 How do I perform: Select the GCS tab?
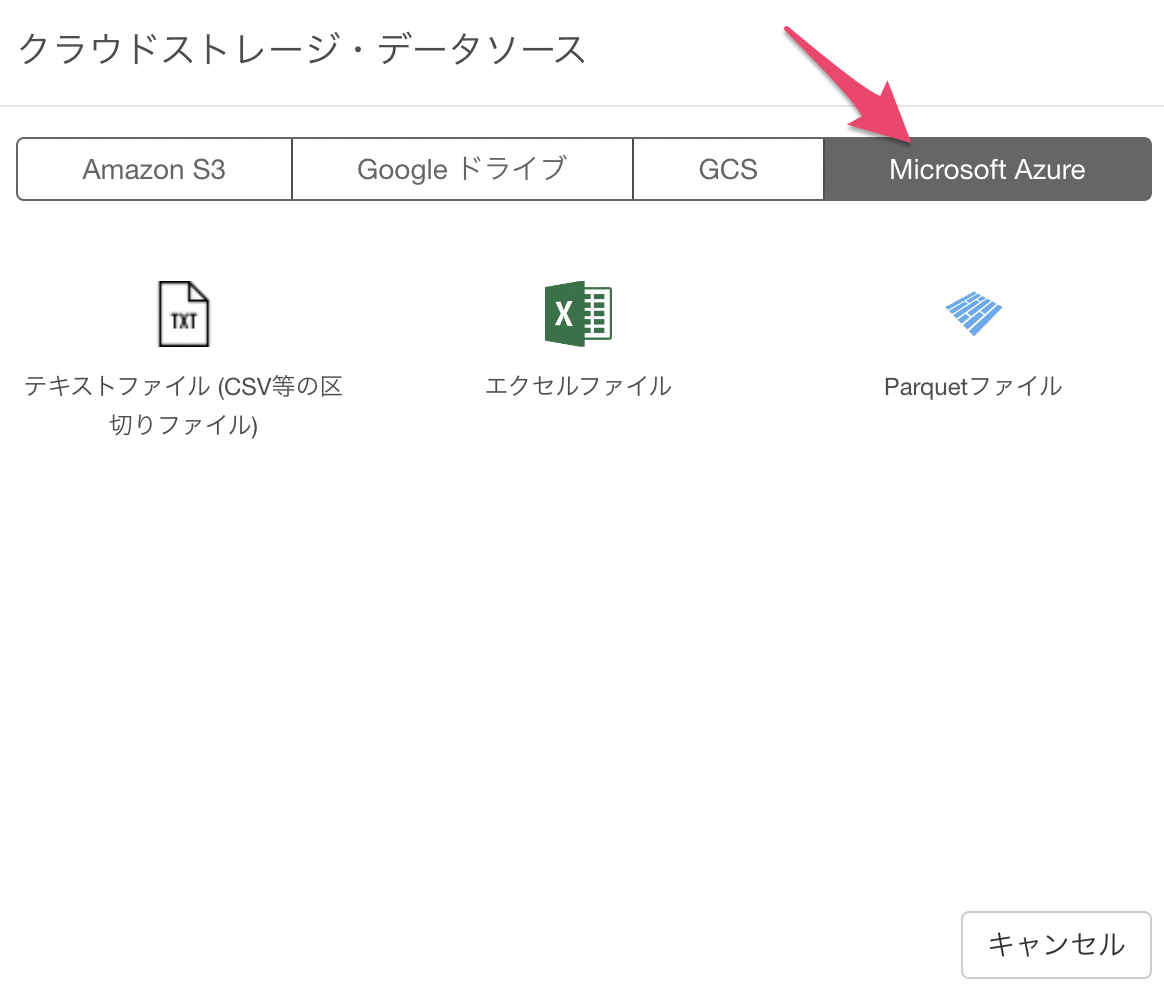728,169
